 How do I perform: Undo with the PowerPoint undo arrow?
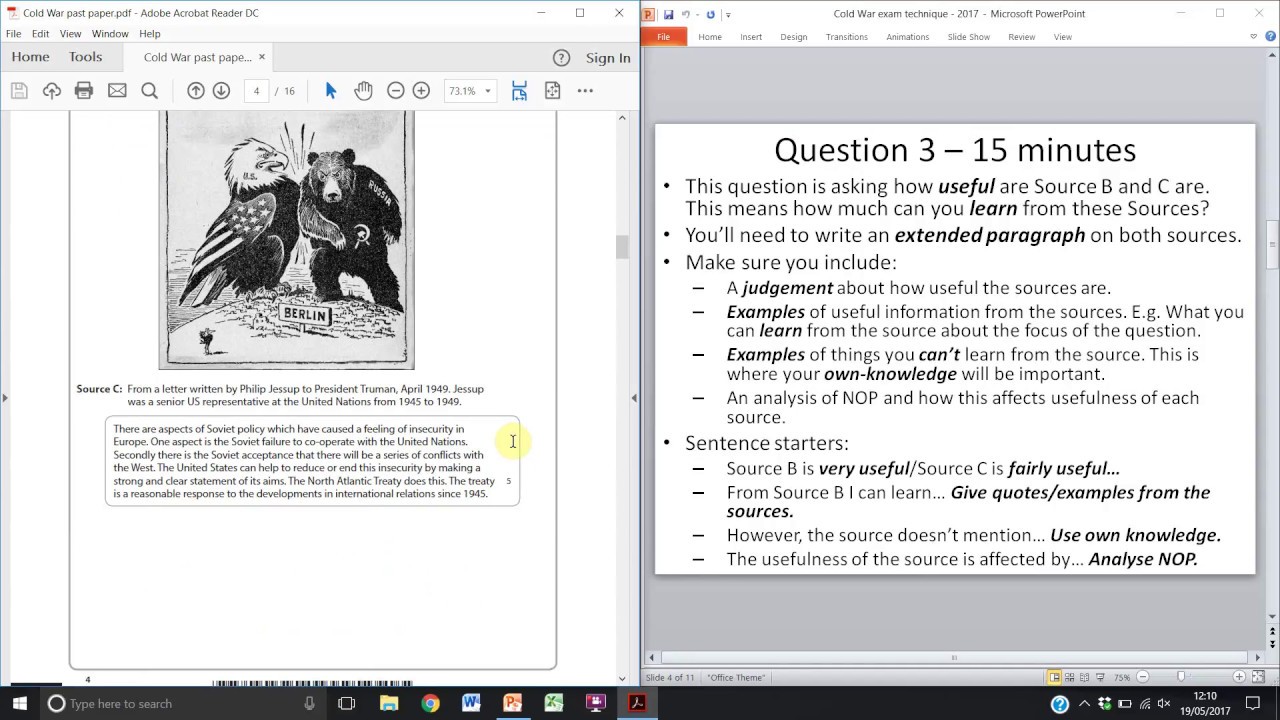pos(686,14)
